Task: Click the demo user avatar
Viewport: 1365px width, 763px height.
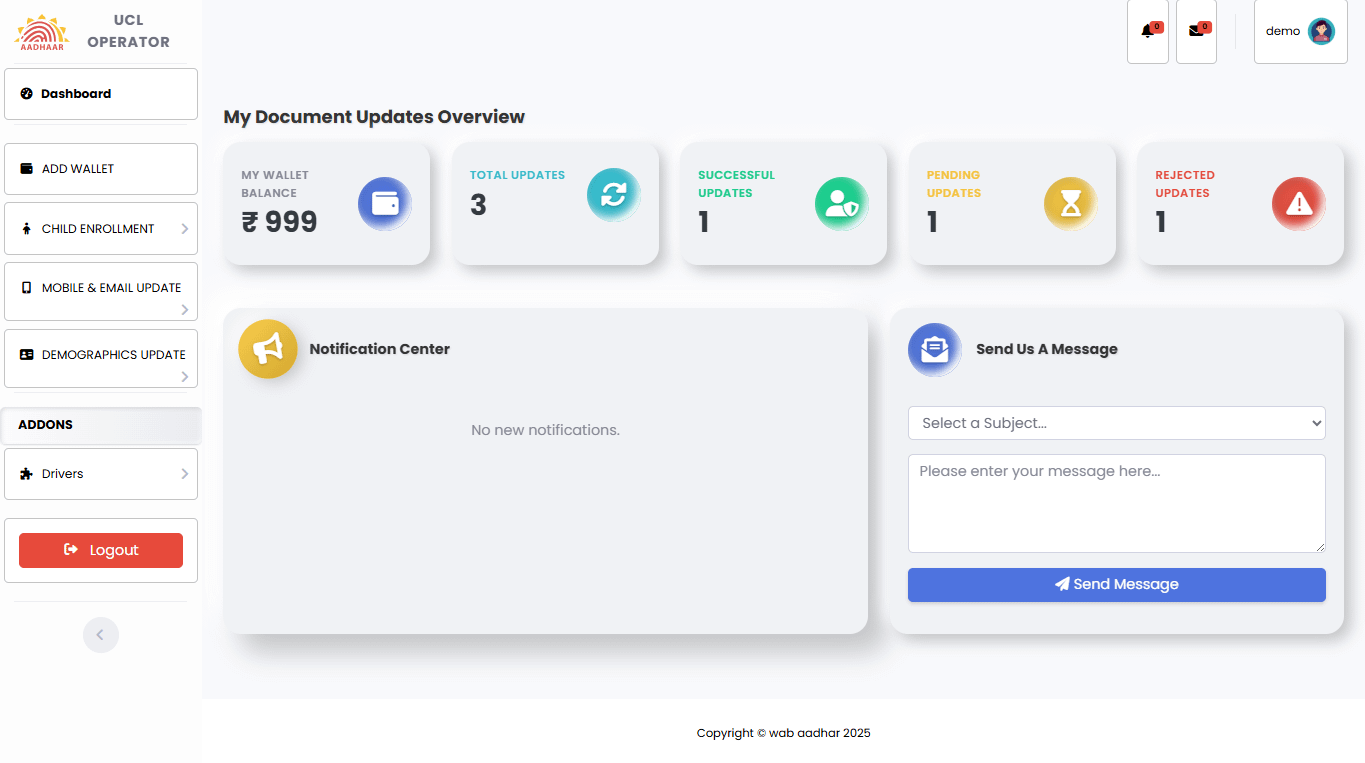Action: [x=1321, y=31]
